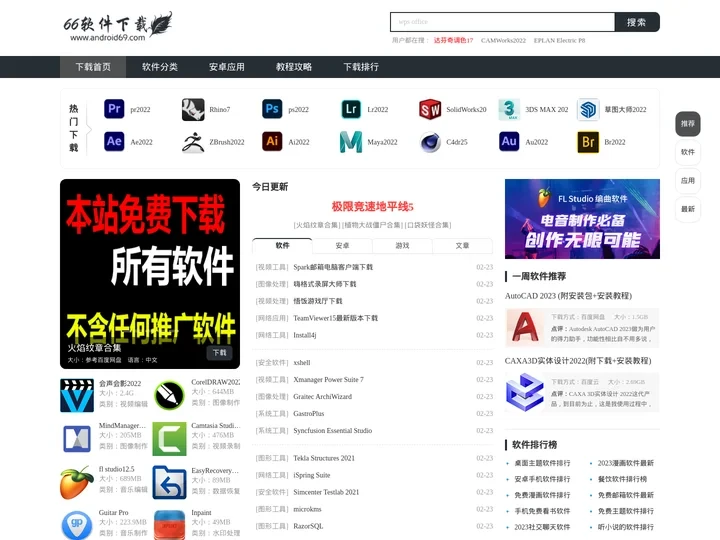Select 应用 in side floating menu
Viewport: 720px width, 540px height.
click(x=688, y=180)
